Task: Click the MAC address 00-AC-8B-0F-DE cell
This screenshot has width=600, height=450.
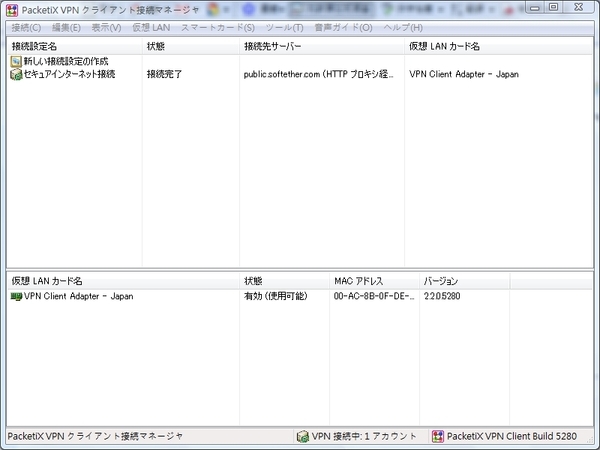Action: (374, 296)
